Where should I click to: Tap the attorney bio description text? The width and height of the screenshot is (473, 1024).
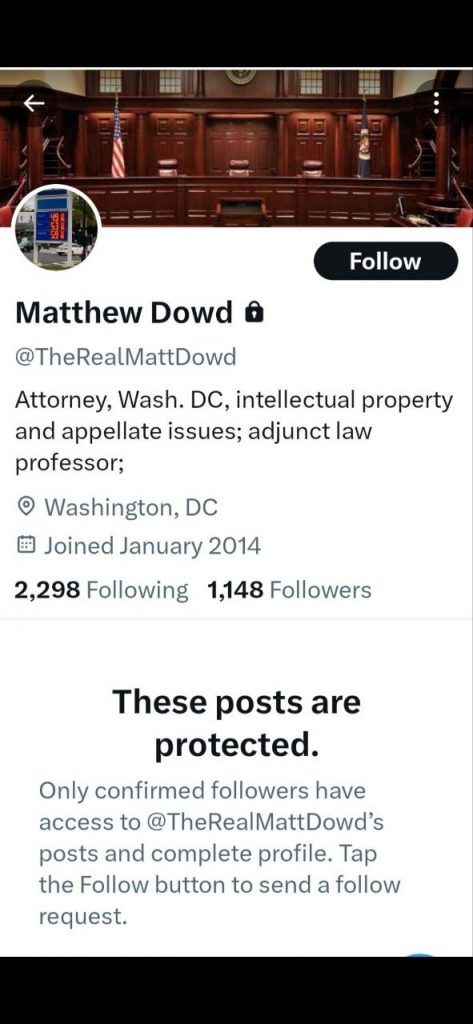[x=233, y=432]
